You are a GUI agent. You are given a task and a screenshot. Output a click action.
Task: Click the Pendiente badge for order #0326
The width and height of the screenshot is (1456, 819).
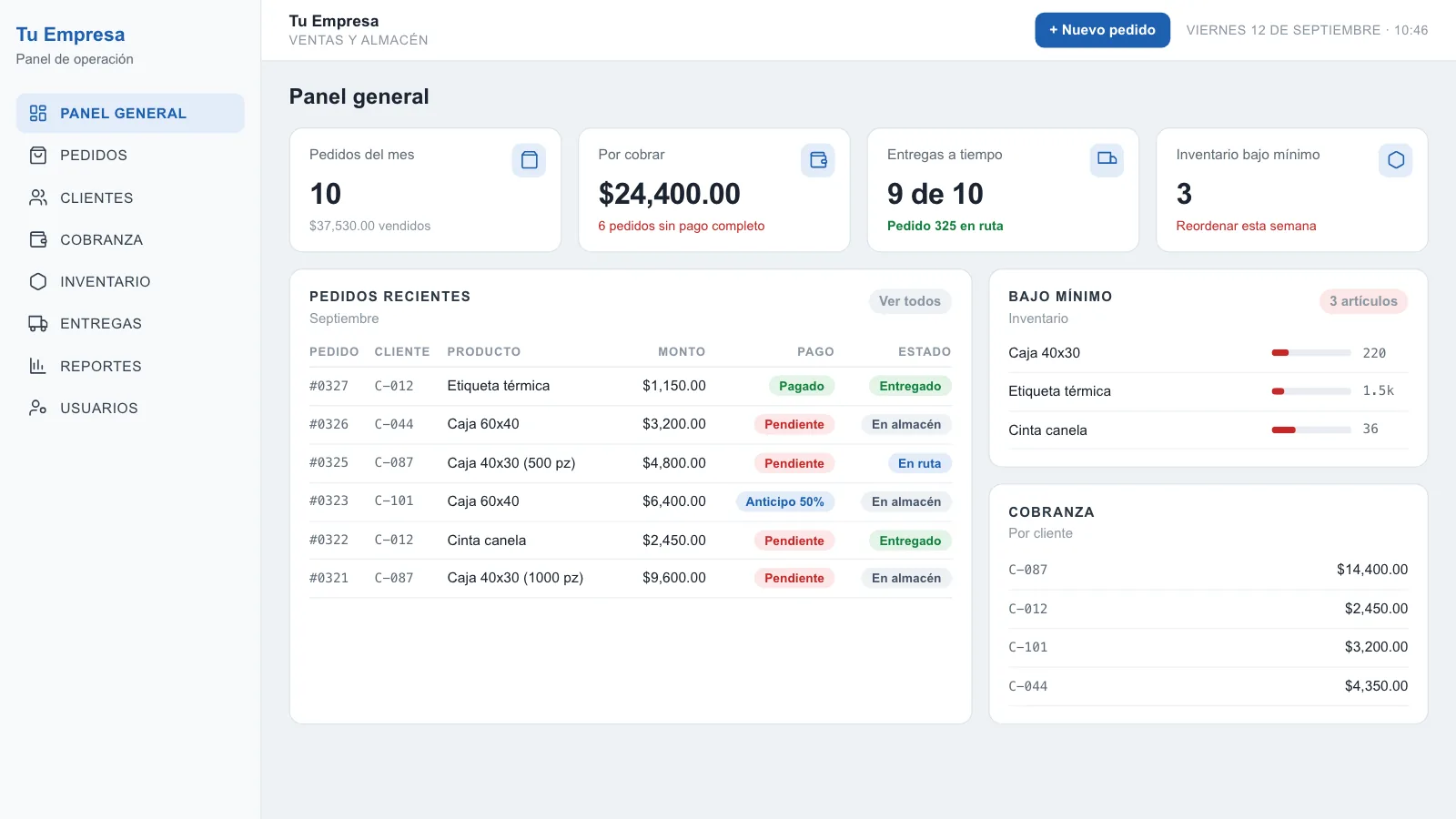coord(794,424)
